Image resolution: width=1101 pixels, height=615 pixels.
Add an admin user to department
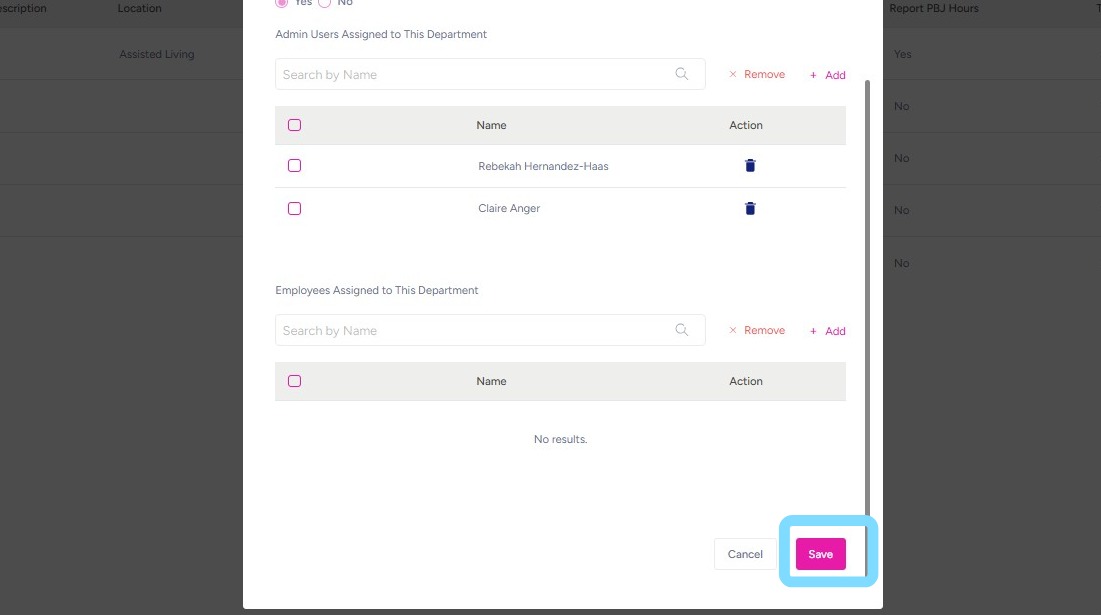point(828,75)
